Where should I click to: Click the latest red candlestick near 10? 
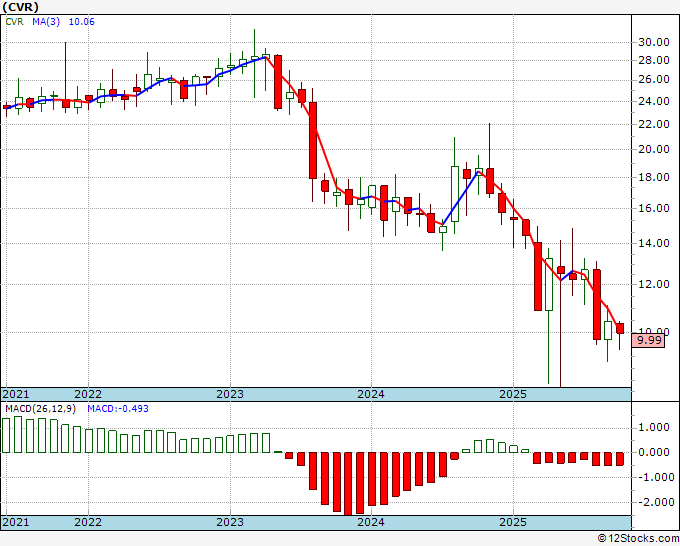click(620, 328)
